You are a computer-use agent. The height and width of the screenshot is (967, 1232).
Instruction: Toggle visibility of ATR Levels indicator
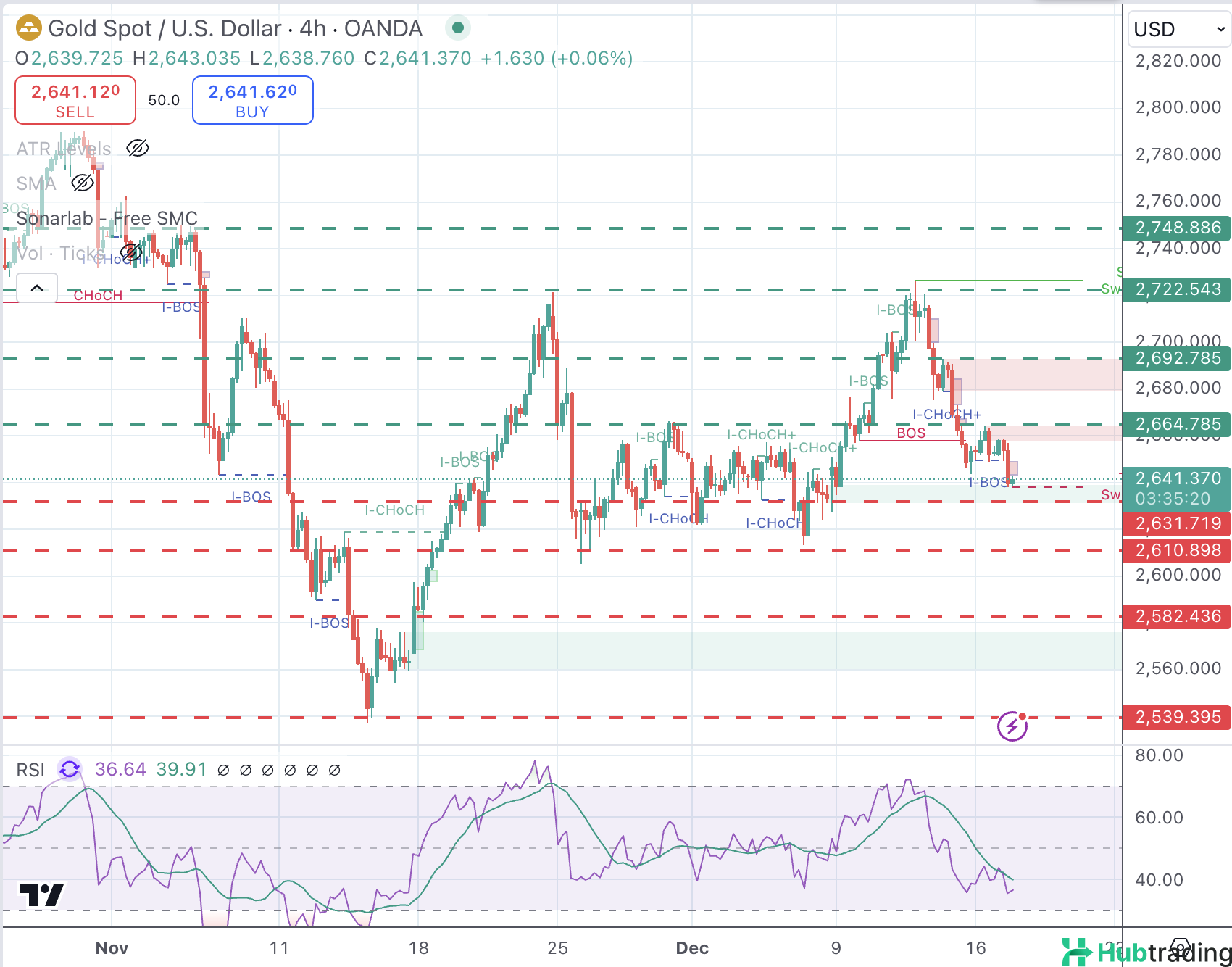click(x=137, y=149)
